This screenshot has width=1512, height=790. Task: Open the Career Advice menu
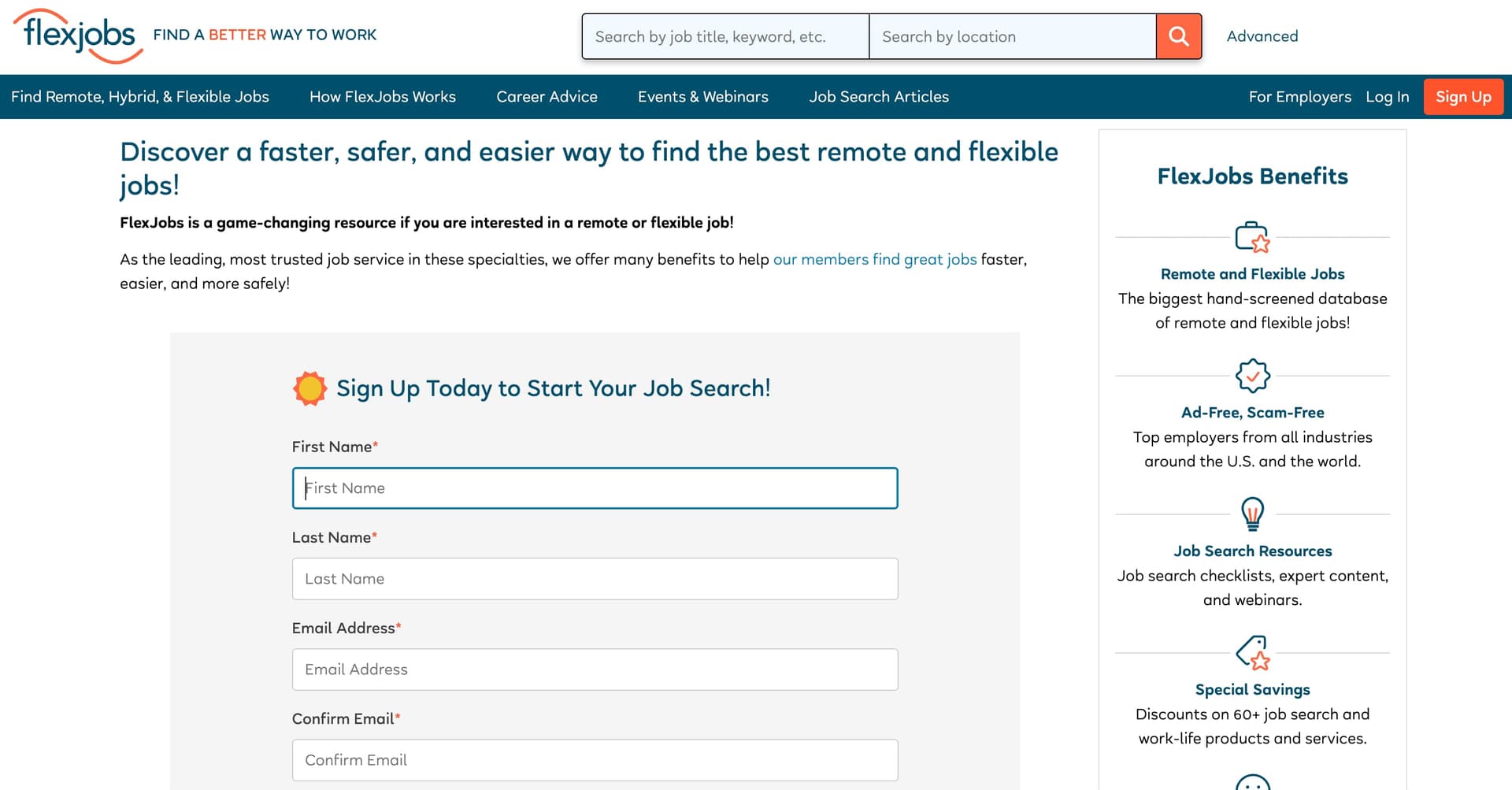click(547, 96)
